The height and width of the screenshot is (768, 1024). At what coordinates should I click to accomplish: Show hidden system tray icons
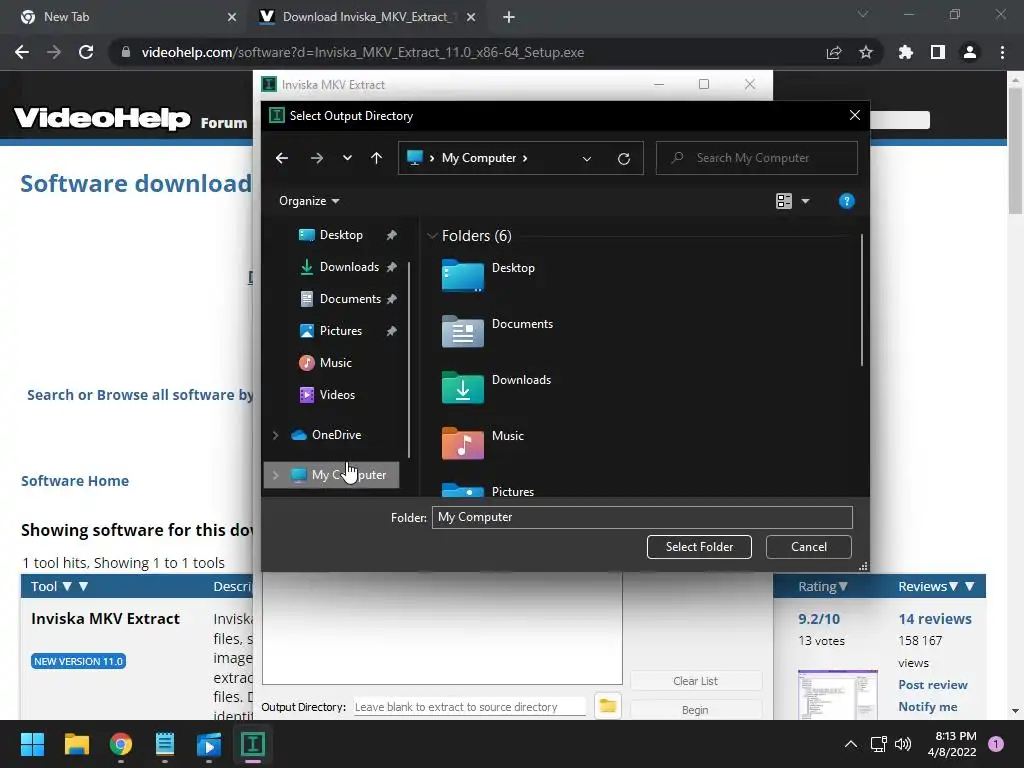point(850,744)
